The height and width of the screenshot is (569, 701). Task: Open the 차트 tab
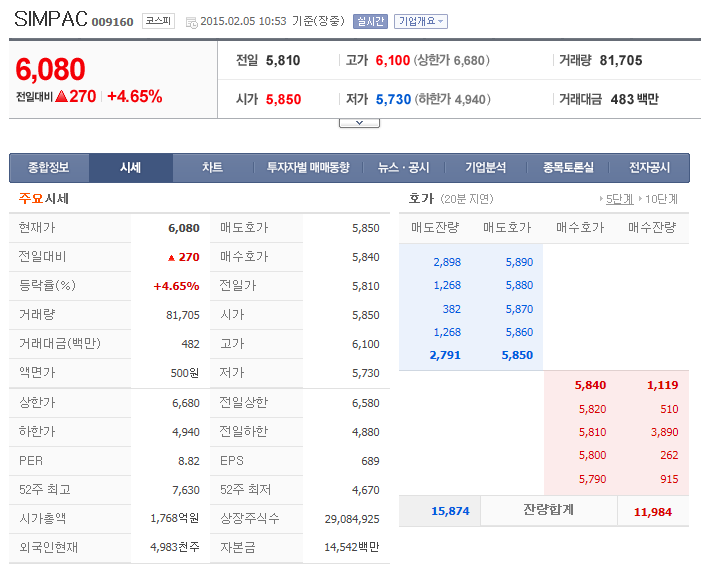pos(212,168)
